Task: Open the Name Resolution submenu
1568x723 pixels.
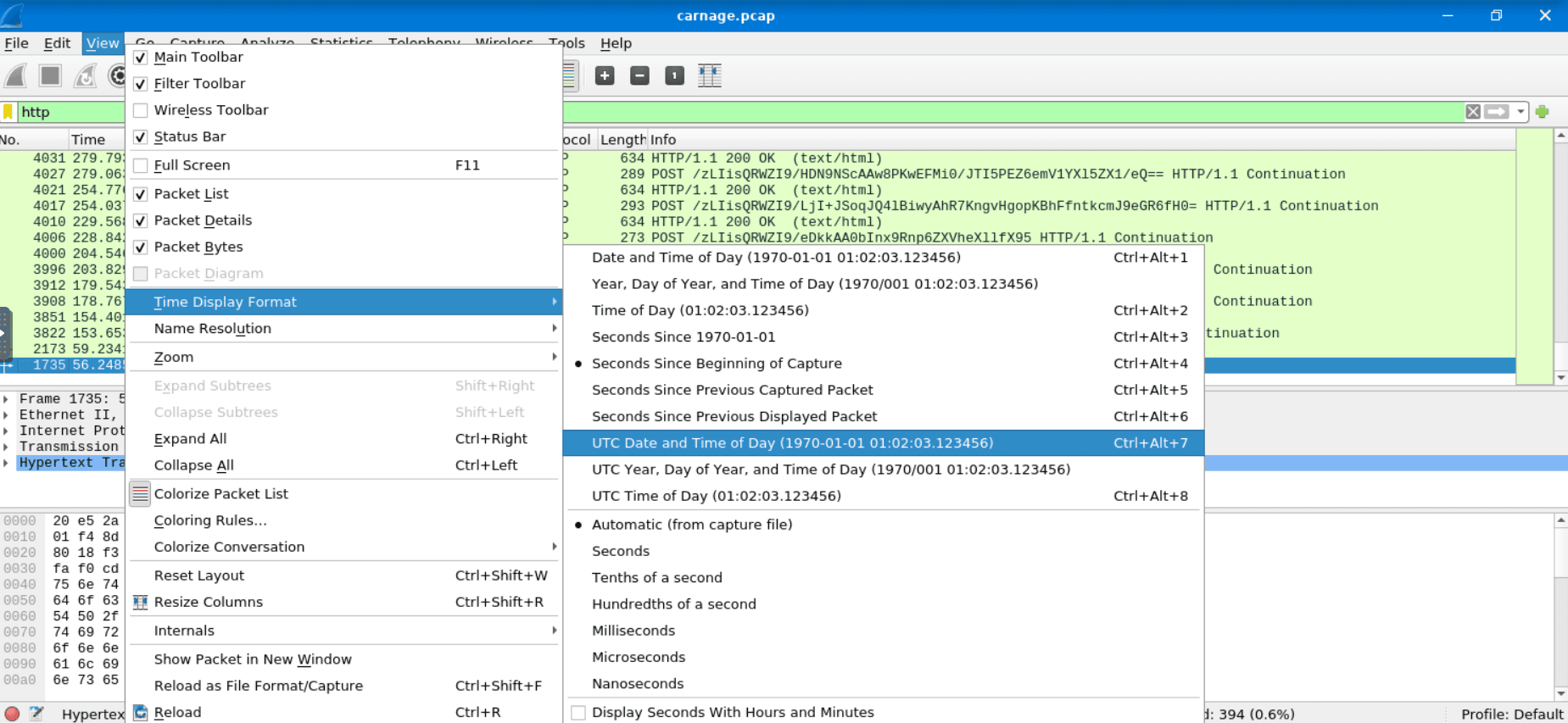Action: (343, 329)
